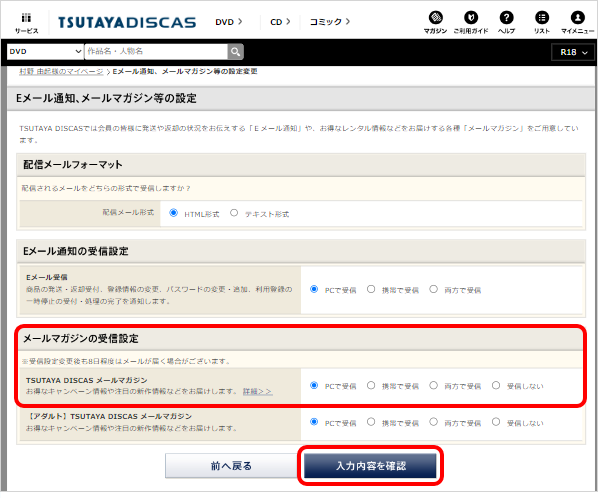Click the 入力内容を確認 button
This screenshot has height=498, width=598.
[370, 466]
